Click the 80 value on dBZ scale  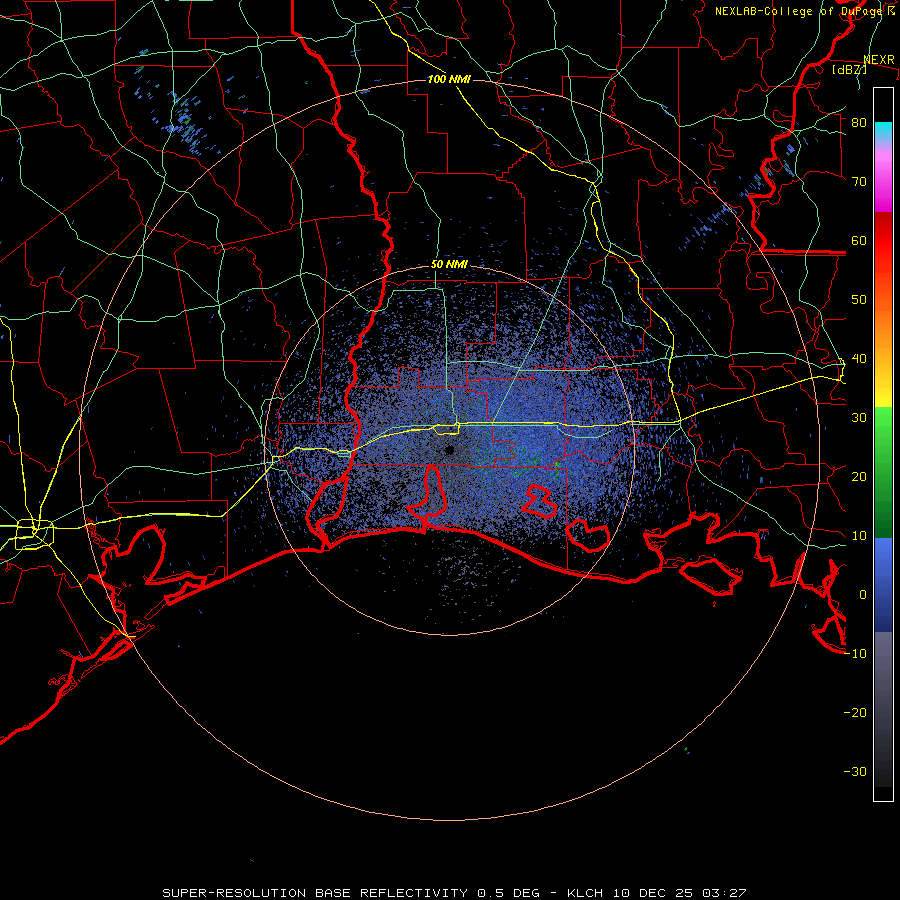pyautogui.click(x=859, y=123)
